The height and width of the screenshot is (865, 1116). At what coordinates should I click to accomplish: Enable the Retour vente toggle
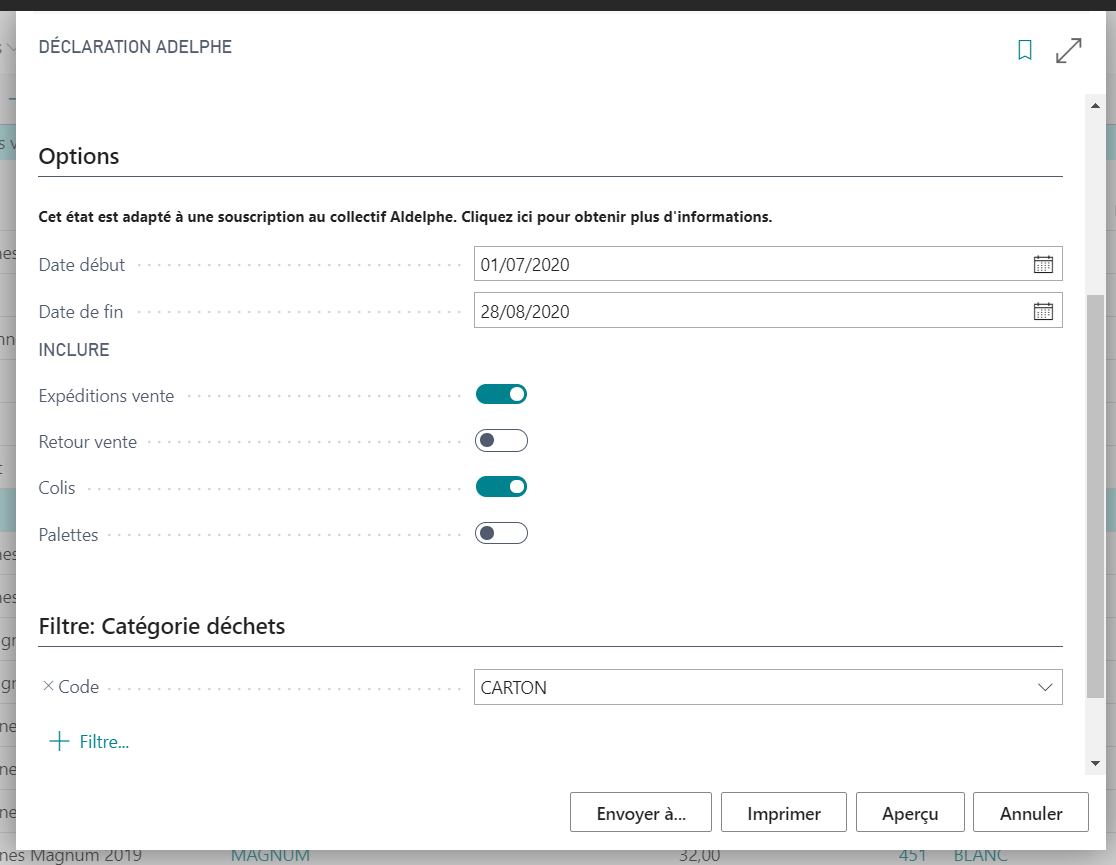tap(501, 441)
